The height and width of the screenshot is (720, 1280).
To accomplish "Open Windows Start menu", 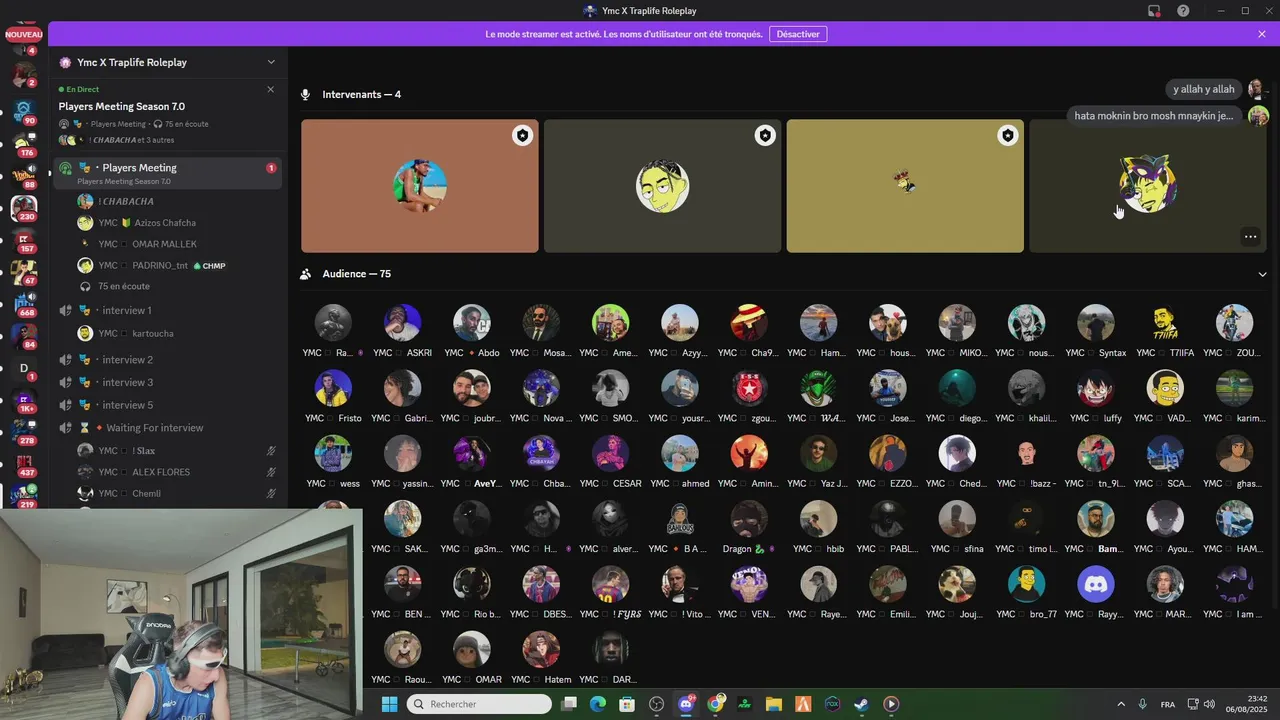I will (x=389, y=704).
